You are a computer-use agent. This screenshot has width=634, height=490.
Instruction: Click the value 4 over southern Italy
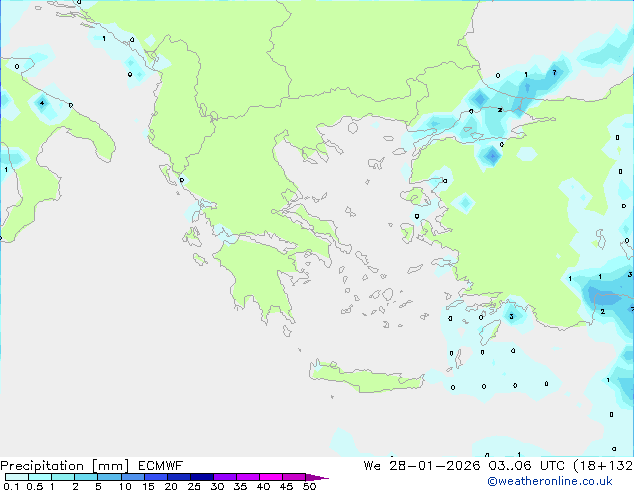pos(42,103)
